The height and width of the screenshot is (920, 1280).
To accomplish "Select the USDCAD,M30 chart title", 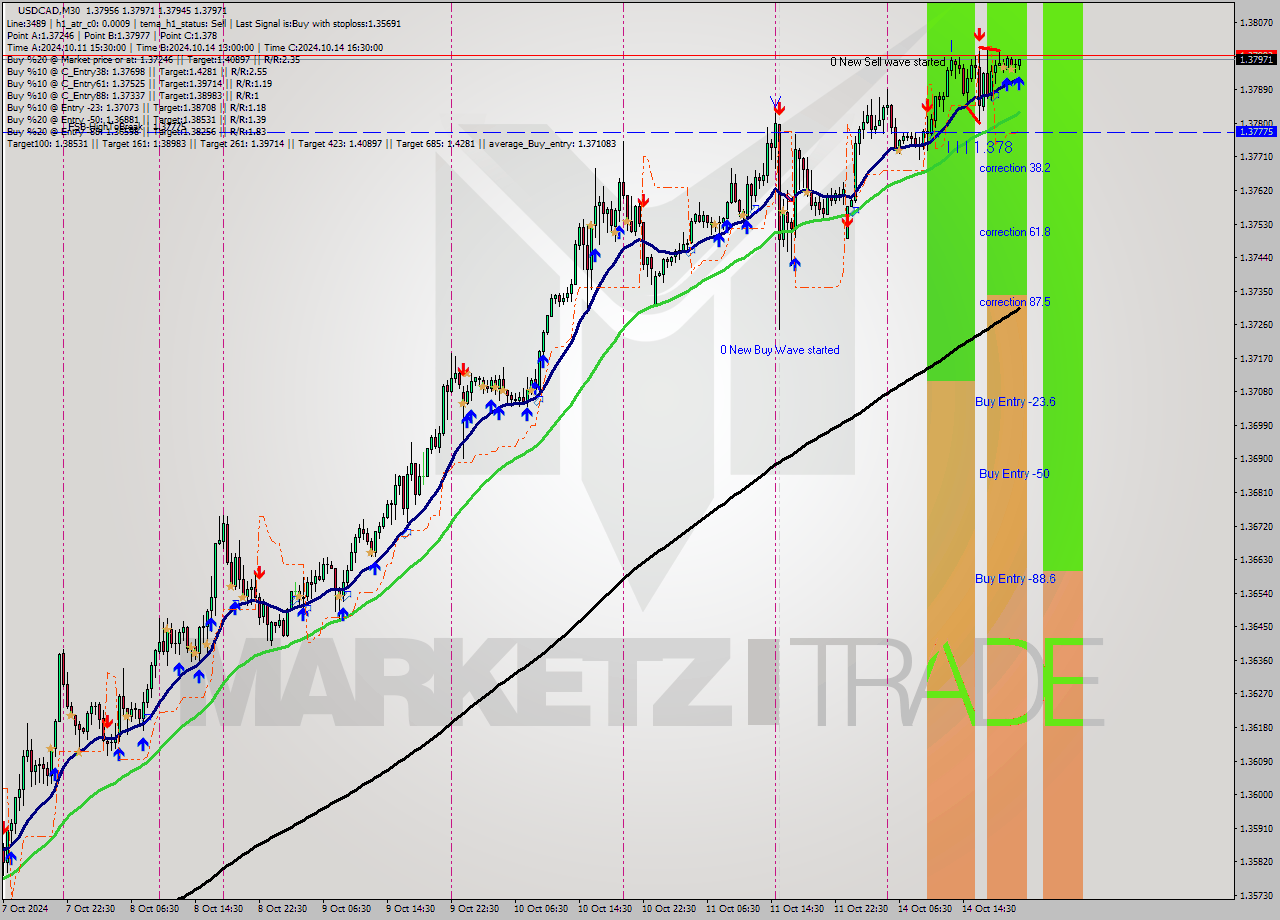I will coord(49,10).
